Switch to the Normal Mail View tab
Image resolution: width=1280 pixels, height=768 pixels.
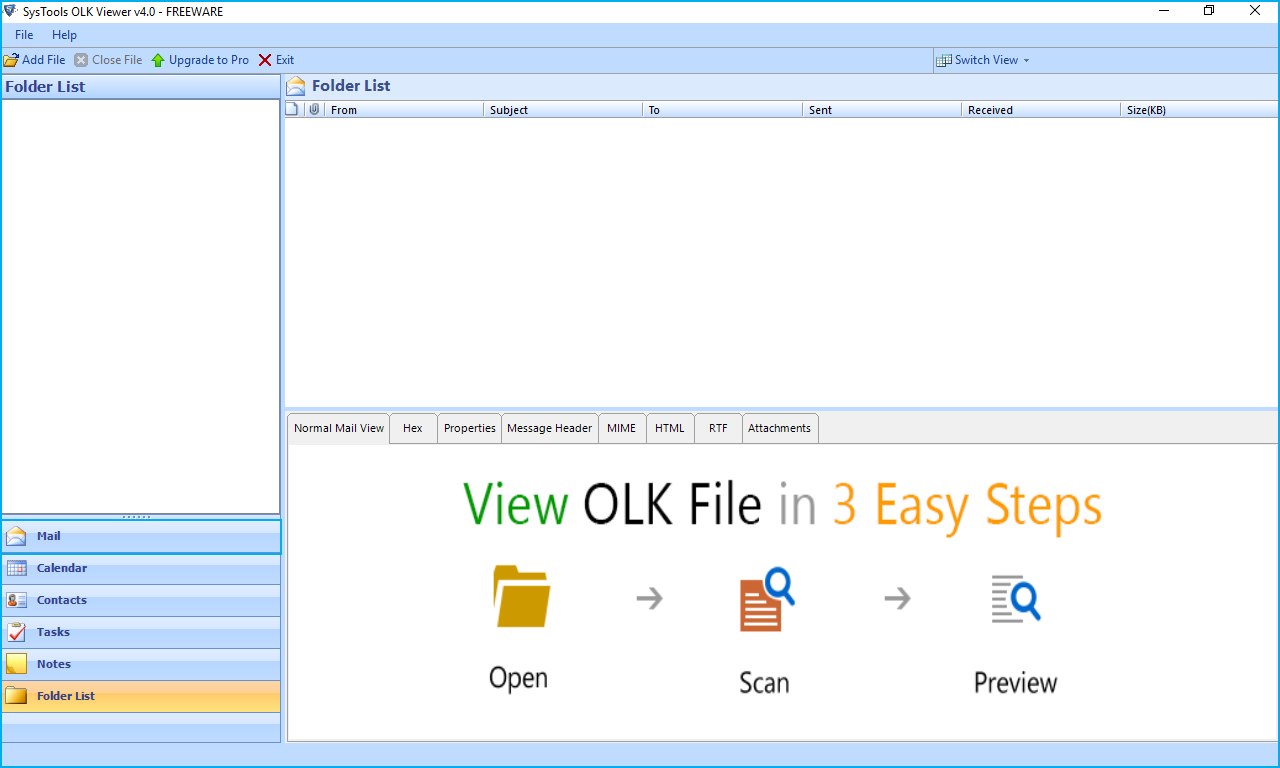(x=339, y=428)
